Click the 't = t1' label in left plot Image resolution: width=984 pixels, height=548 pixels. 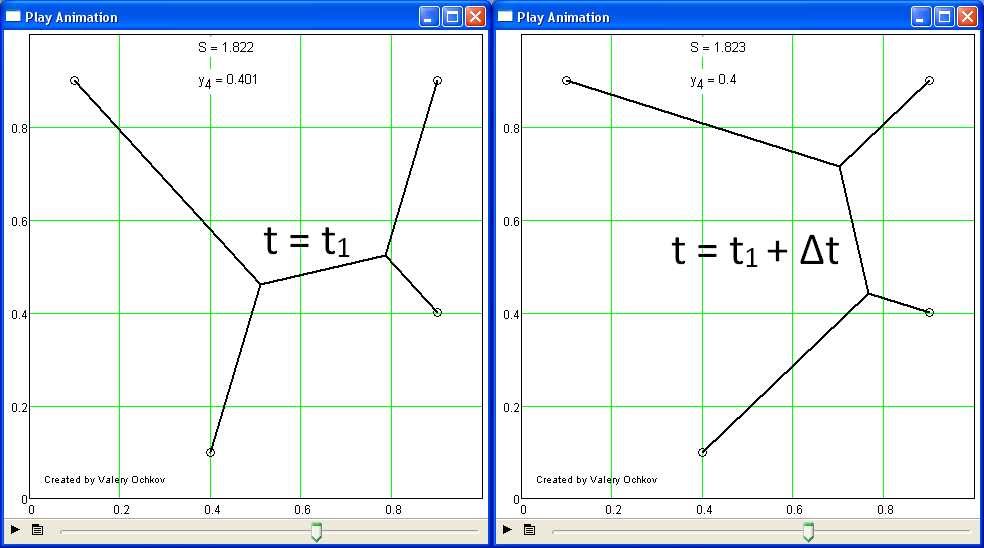(306, 241)
